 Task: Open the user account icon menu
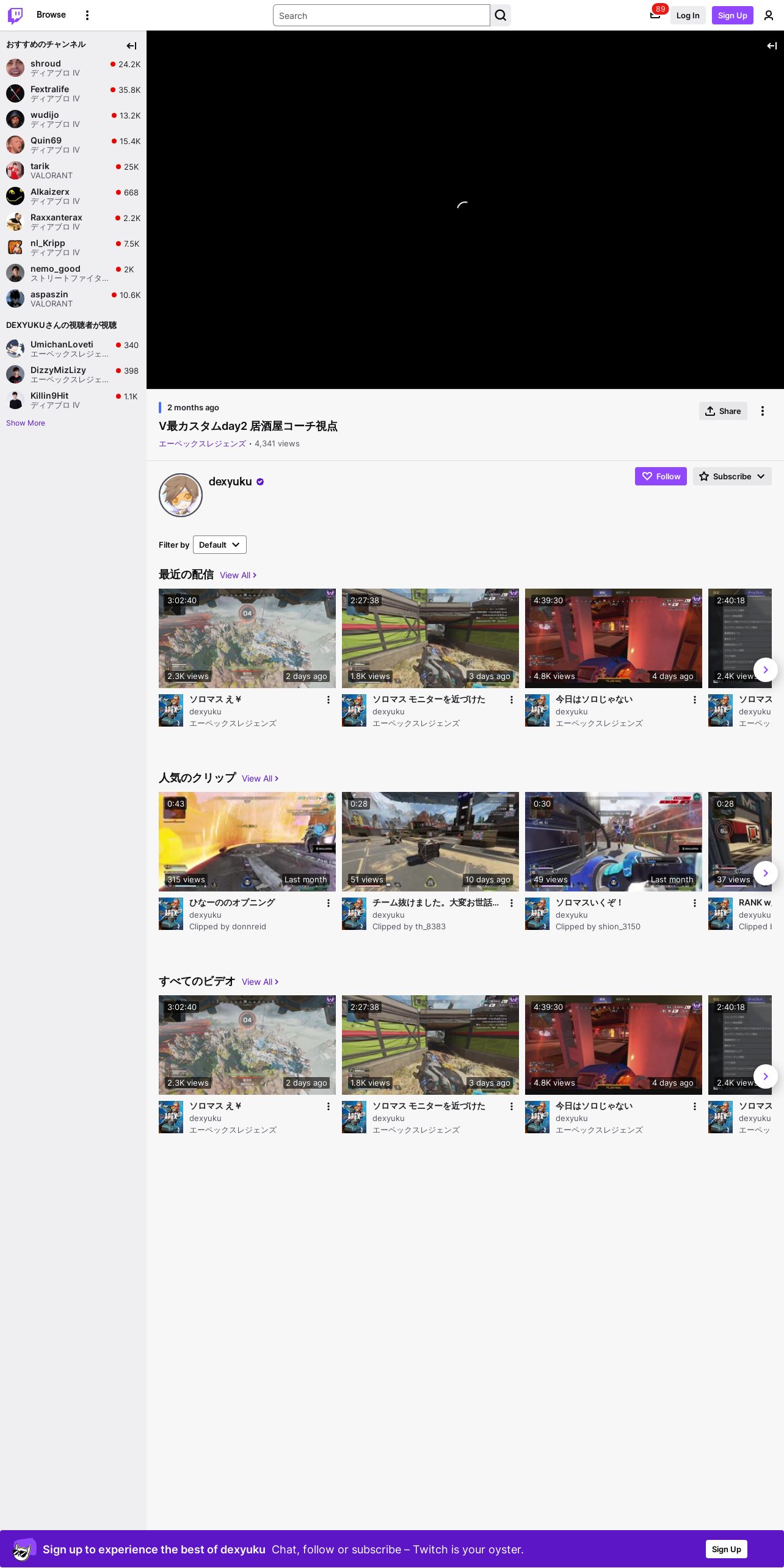[769, 15]
